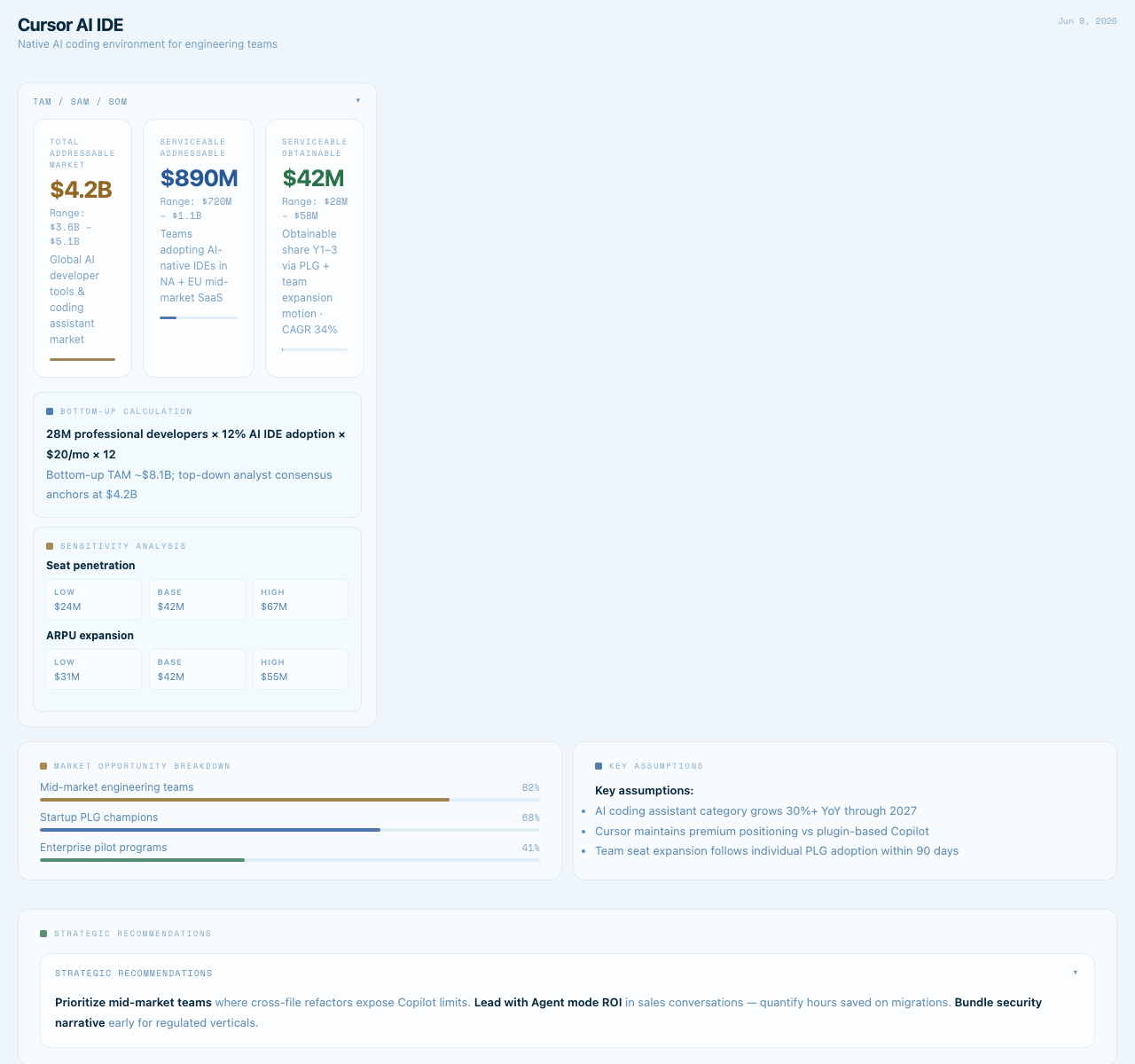Click ARPU expansion LOW $31M cell
Screen dimensions: 1135x1064
(94, 669)
